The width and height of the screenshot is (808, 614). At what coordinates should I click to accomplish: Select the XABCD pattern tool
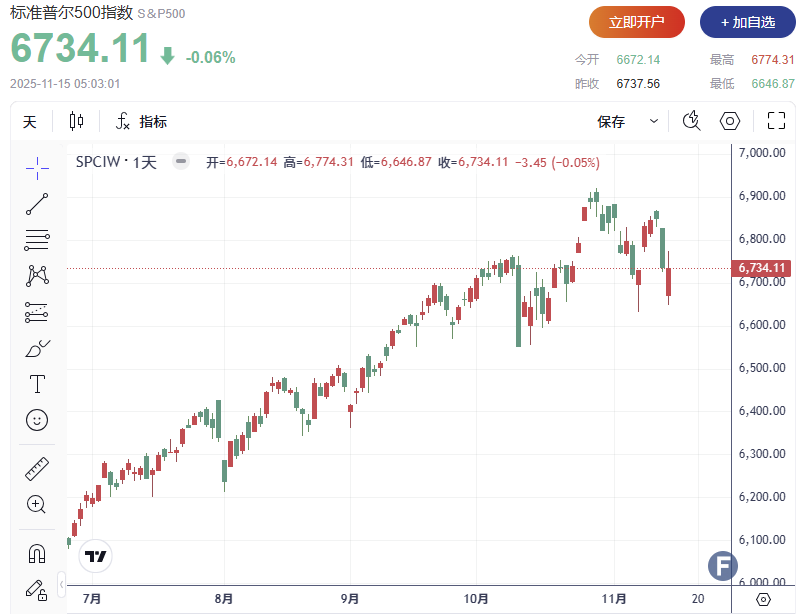pos(37,275)
